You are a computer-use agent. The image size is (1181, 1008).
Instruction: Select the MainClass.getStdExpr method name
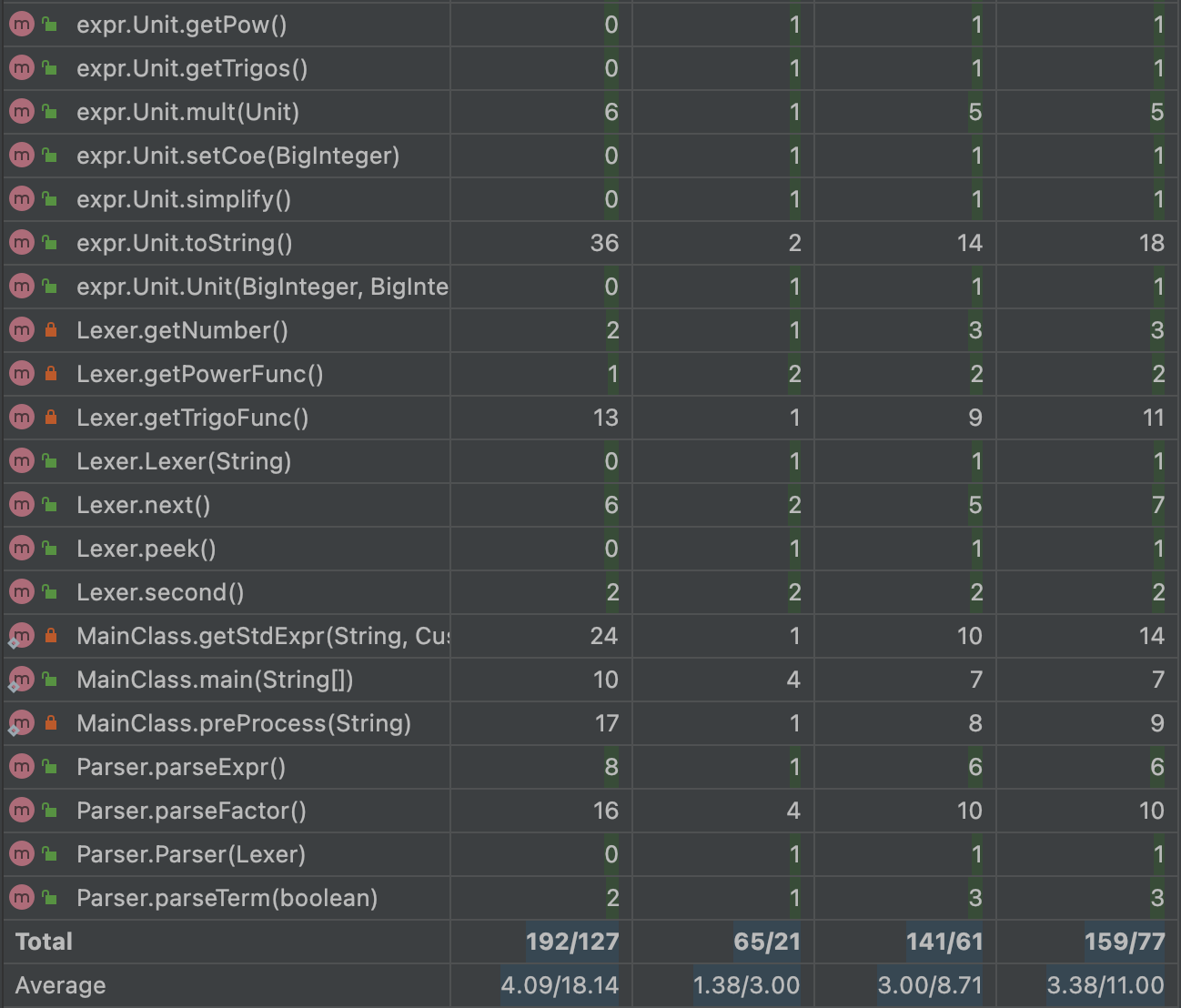[262, 636]
